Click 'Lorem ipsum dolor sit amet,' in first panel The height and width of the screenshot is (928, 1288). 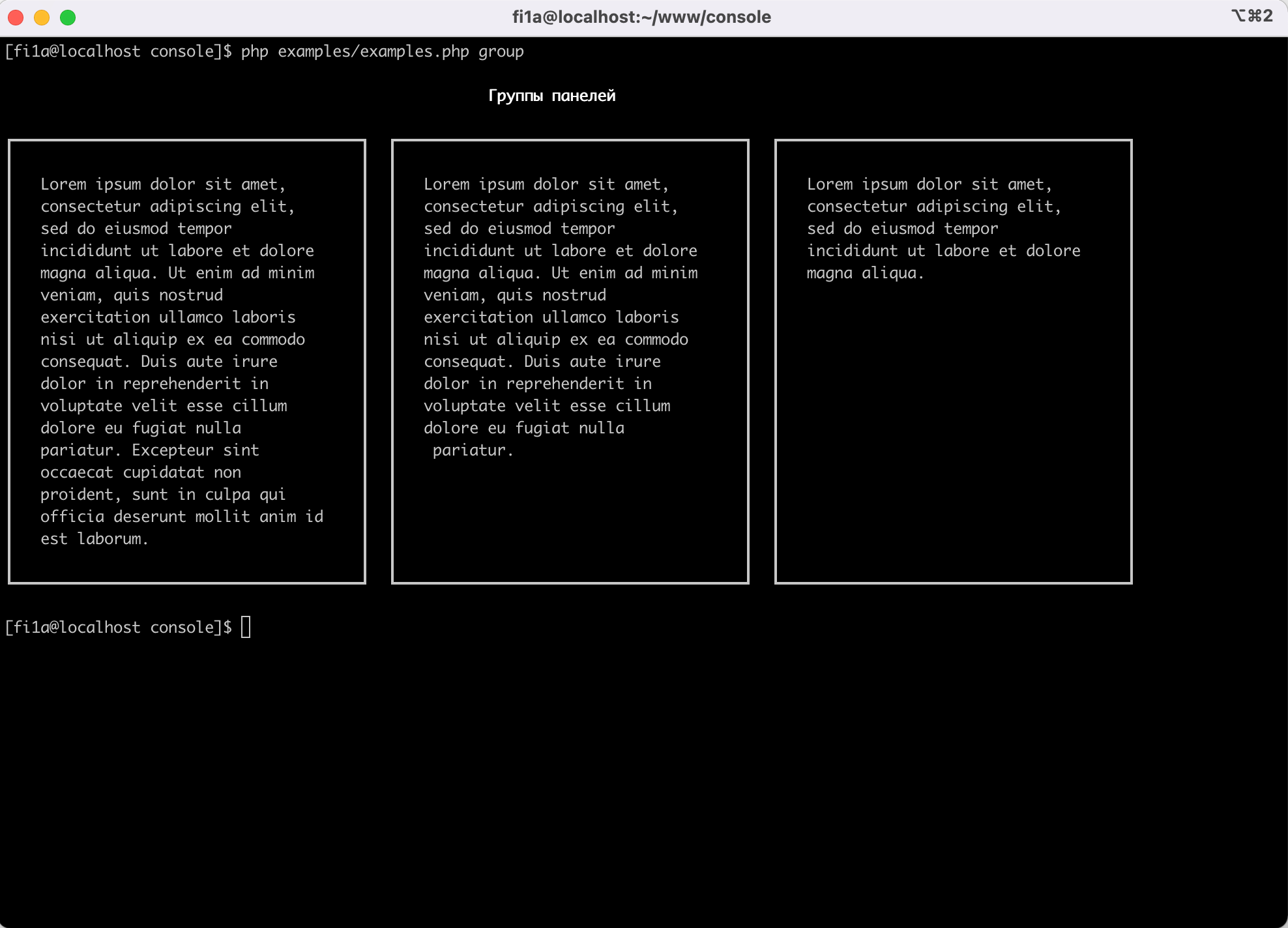tap(163, 184)
